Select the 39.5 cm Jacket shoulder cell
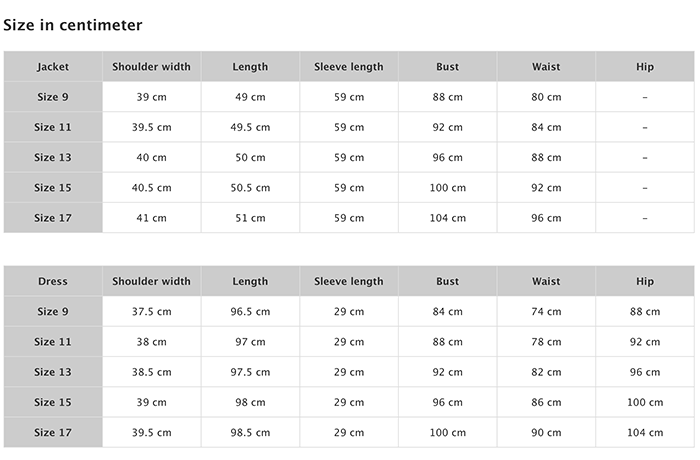The width and height of the screenshot is (700, 460). (x=152, y=127)
